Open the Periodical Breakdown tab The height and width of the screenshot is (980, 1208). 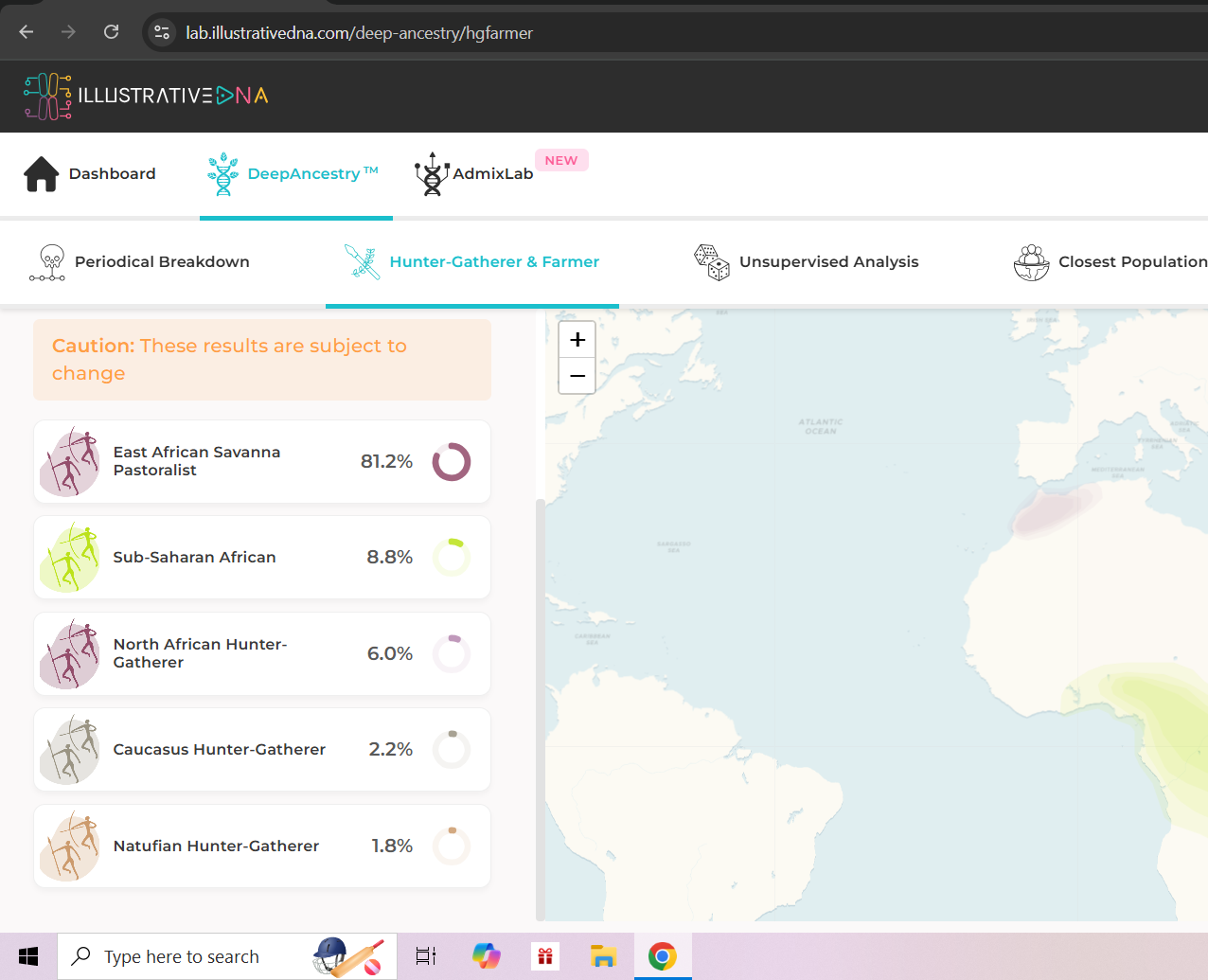(141, 262)
